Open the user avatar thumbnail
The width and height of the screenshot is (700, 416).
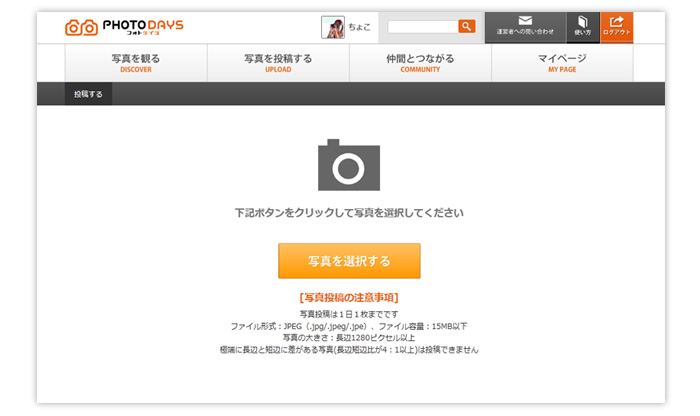click(x=333, y=27)
